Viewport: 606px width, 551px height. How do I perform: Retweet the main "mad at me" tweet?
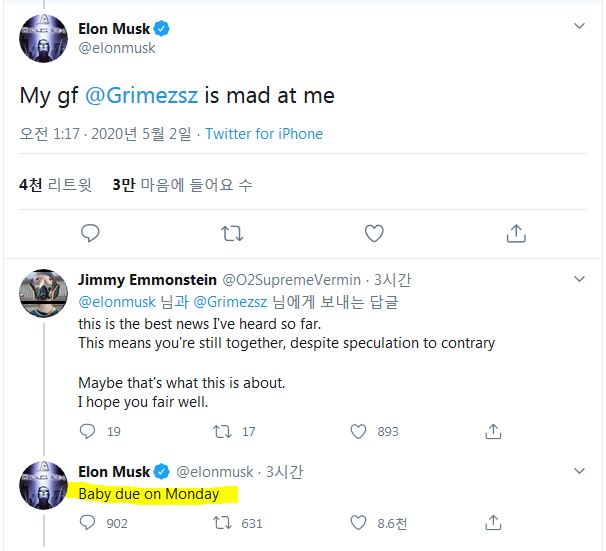(232, 233)
